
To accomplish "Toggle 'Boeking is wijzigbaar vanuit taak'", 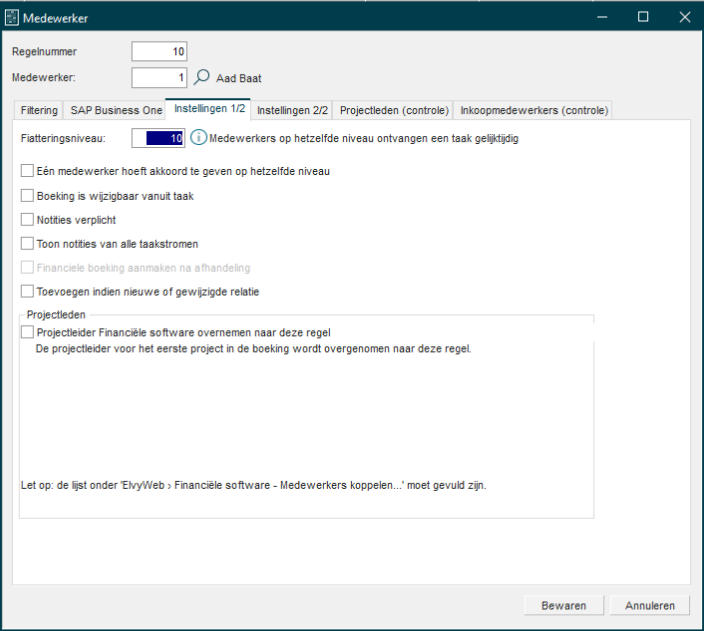I will 28,196.
